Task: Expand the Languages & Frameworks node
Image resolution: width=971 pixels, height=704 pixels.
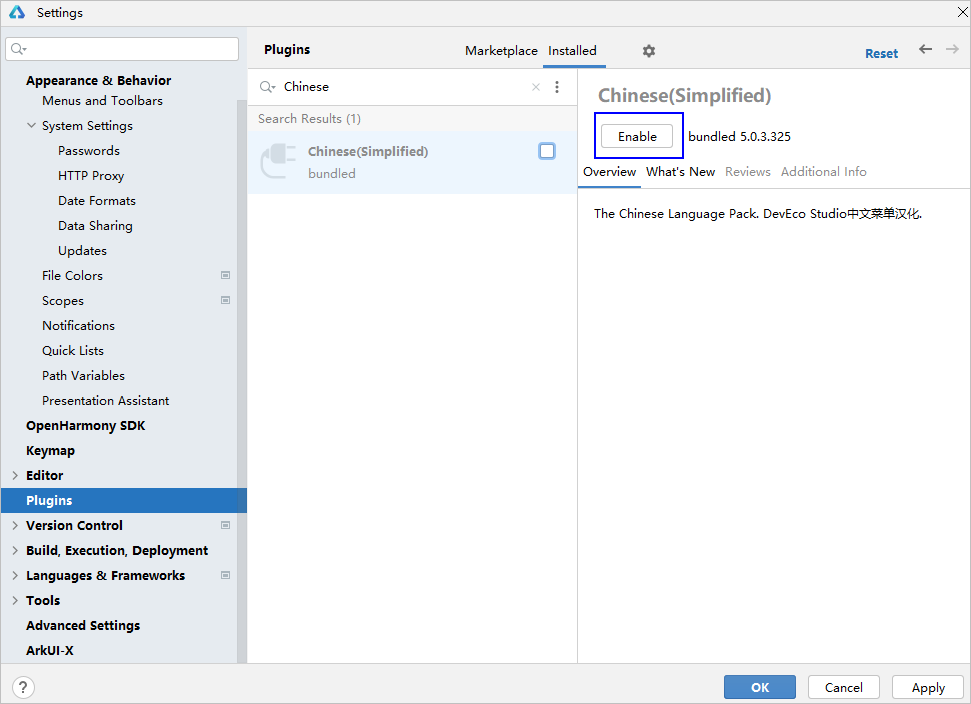Action: coord(15,575)
